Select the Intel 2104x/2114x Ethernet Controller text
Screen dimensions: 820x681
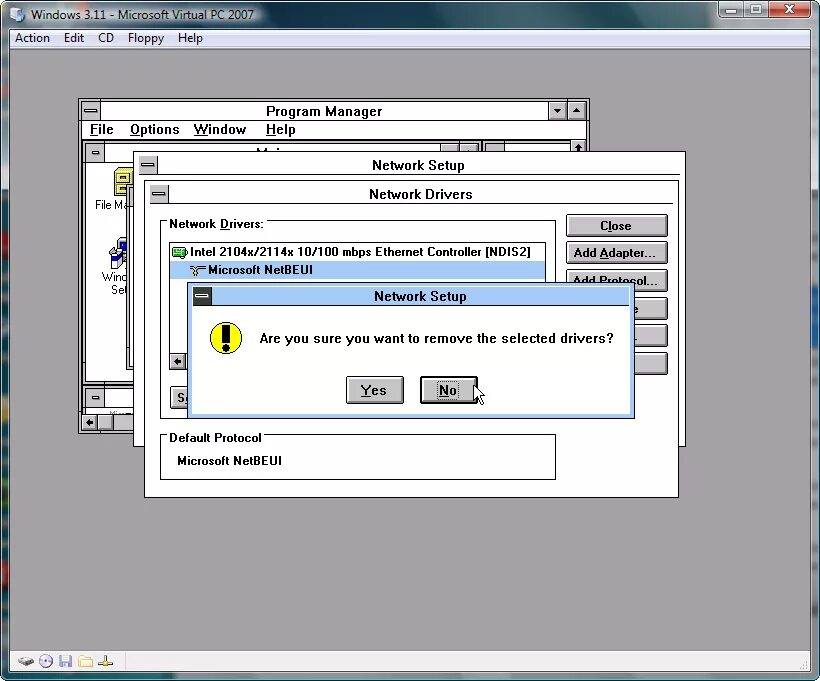point(360,252)
